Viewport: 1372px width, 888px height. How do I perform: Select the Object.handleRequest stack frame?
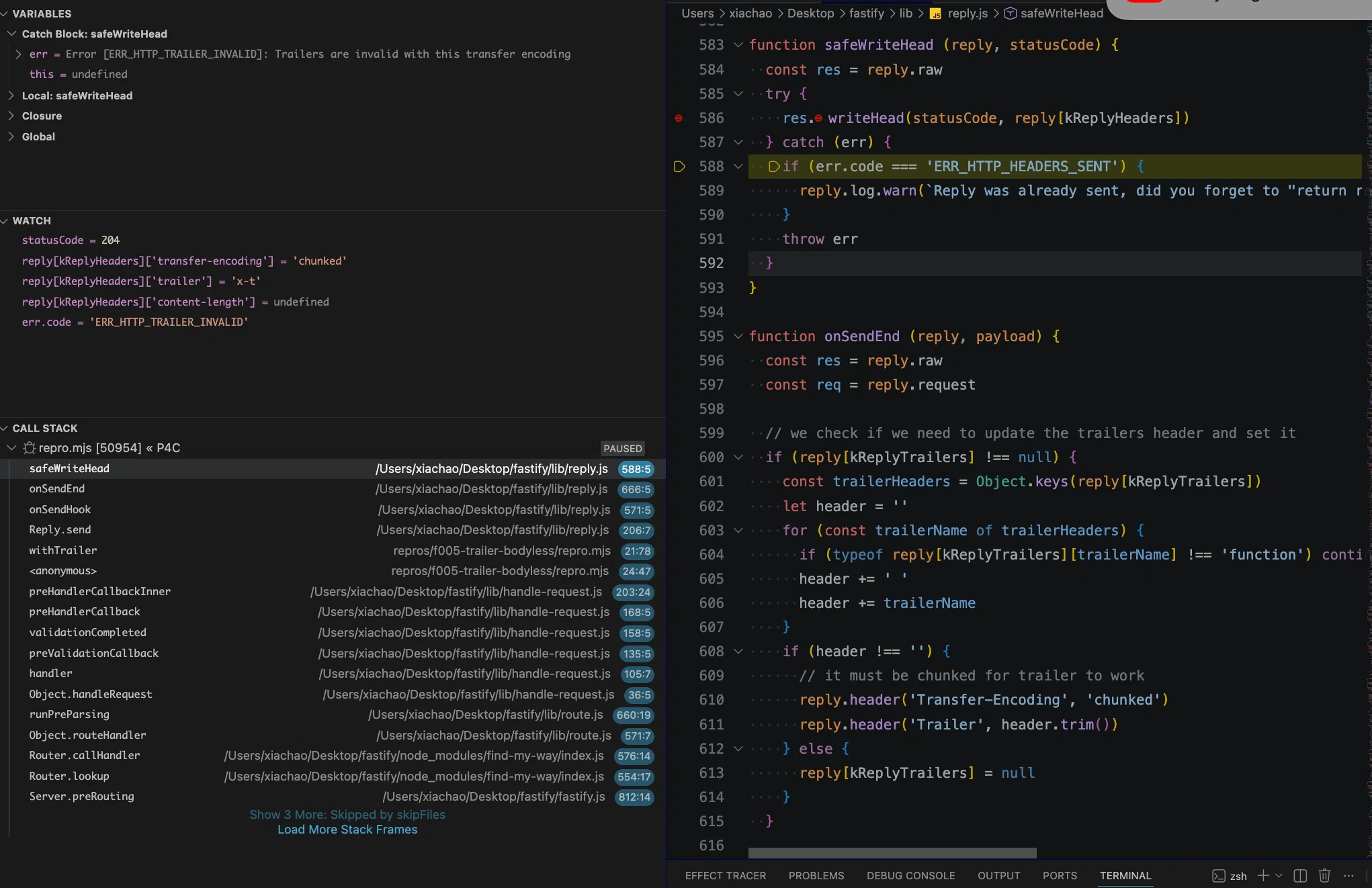coord(333,695)
